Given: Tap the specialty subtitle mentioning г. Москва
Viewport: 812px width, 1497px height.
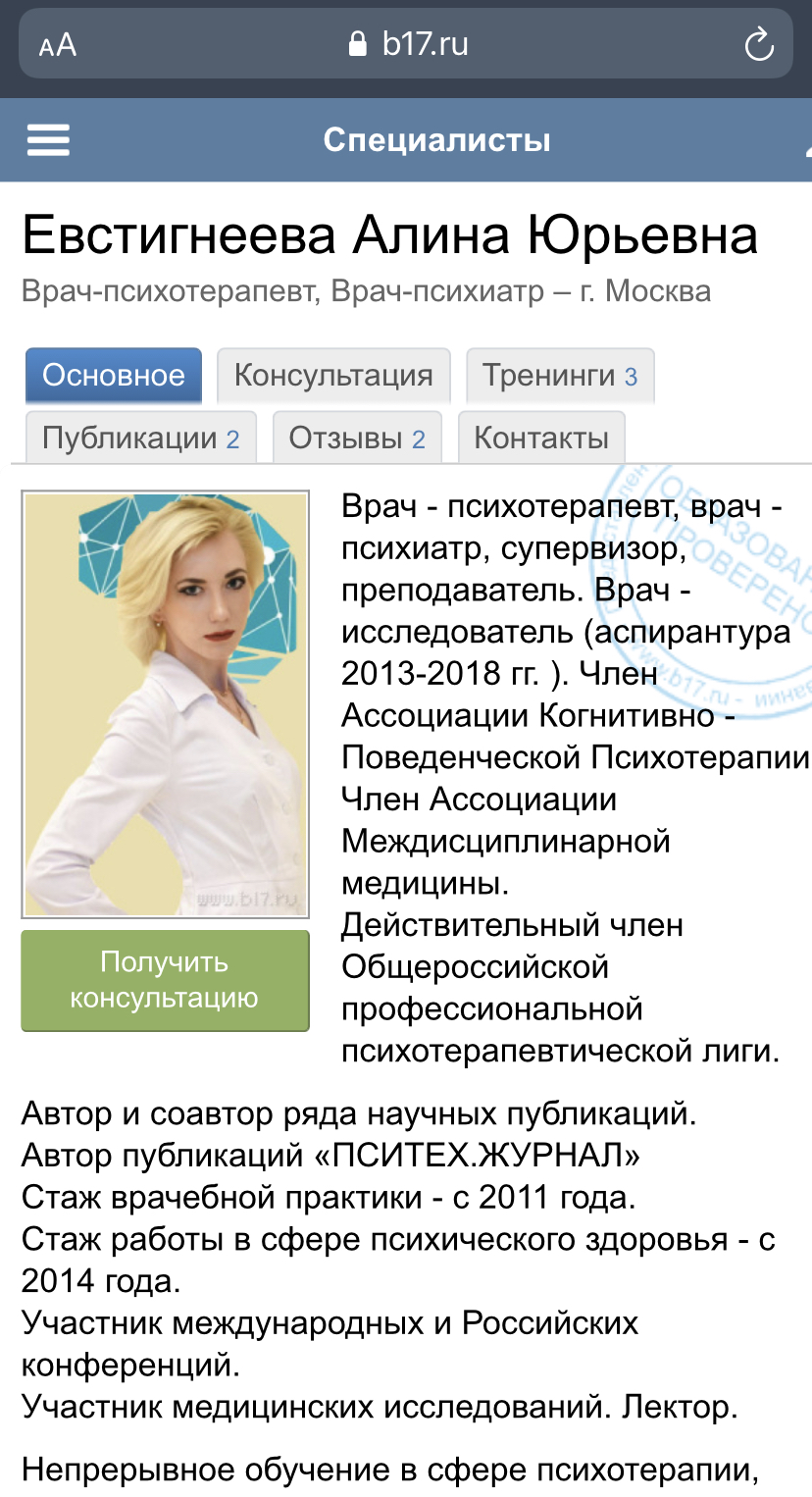Looking at the screenshot, I should (366, 291).
